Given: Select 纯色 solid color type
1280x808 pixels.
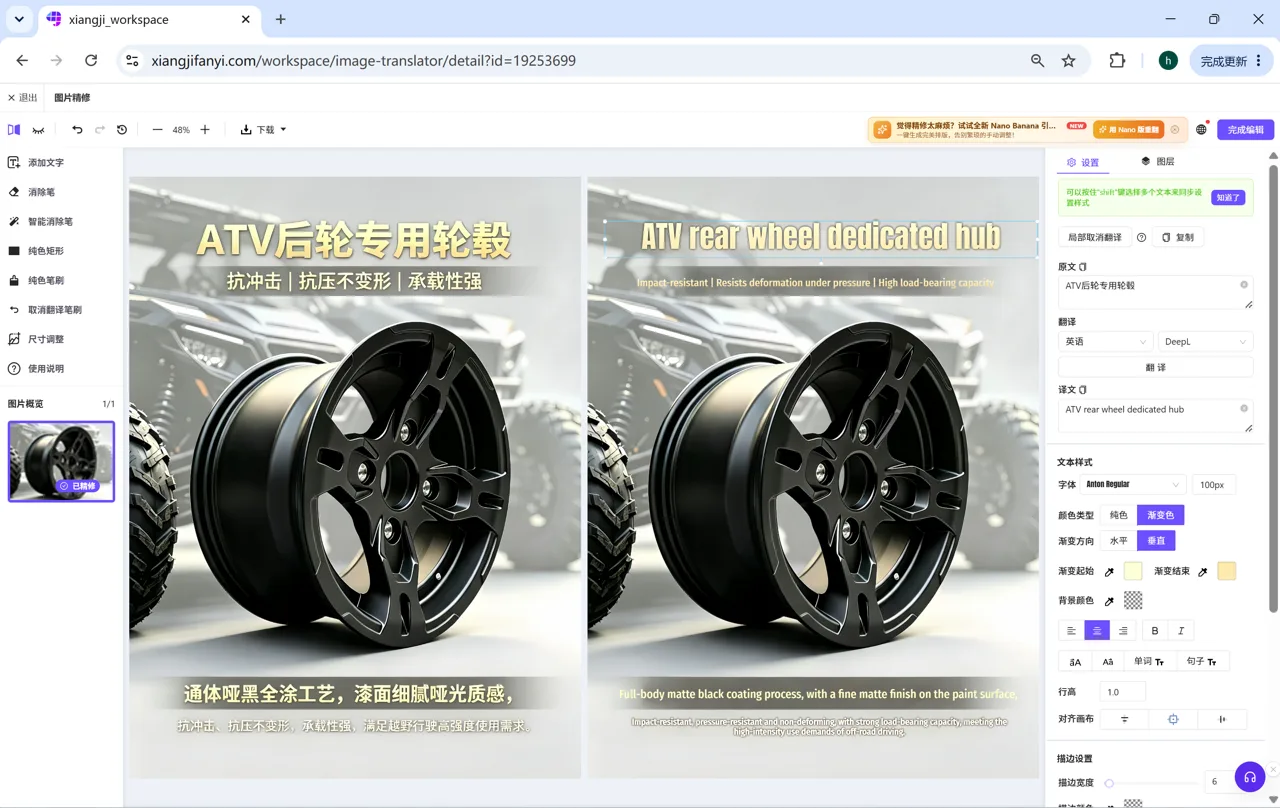Looking at the screenshot, I should click(x=1119, y=515).
